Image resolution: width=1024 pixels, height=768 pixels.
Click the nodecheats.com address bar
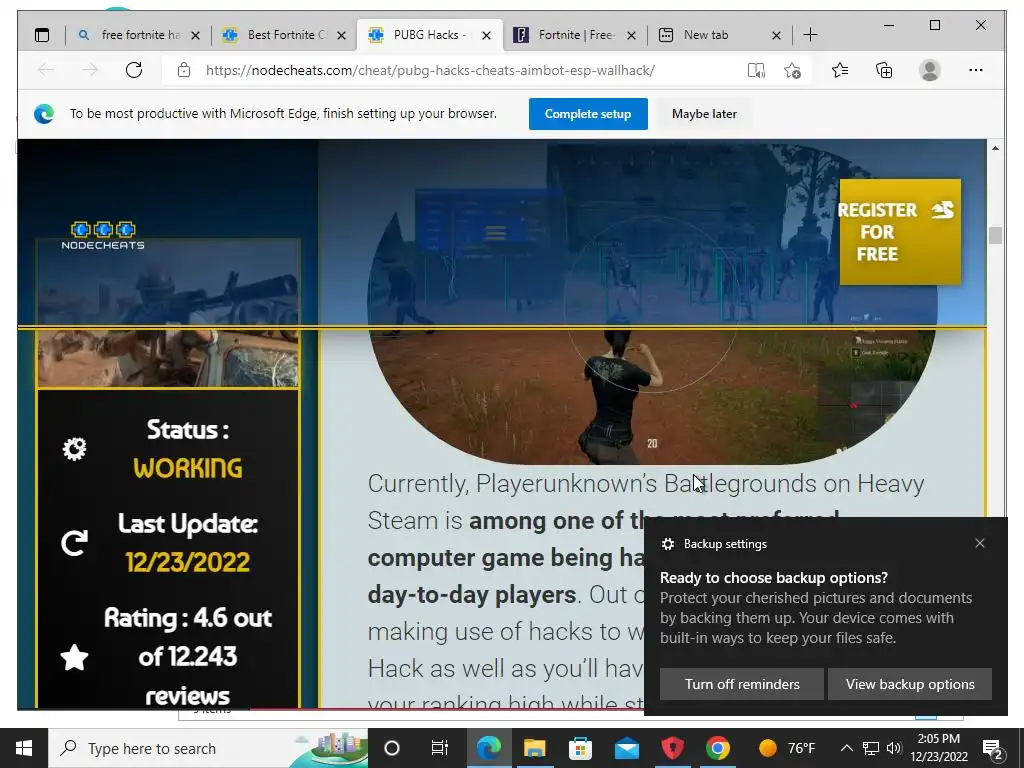point(430,70)
